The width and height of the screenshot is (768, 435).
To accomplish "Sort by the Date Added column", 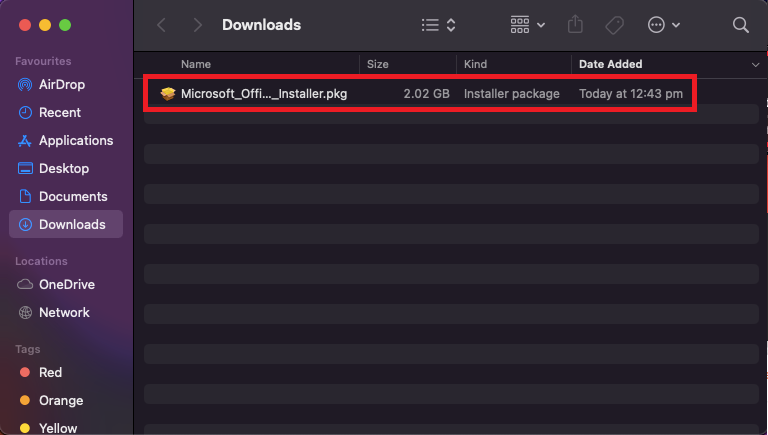I will coord(610,64).
